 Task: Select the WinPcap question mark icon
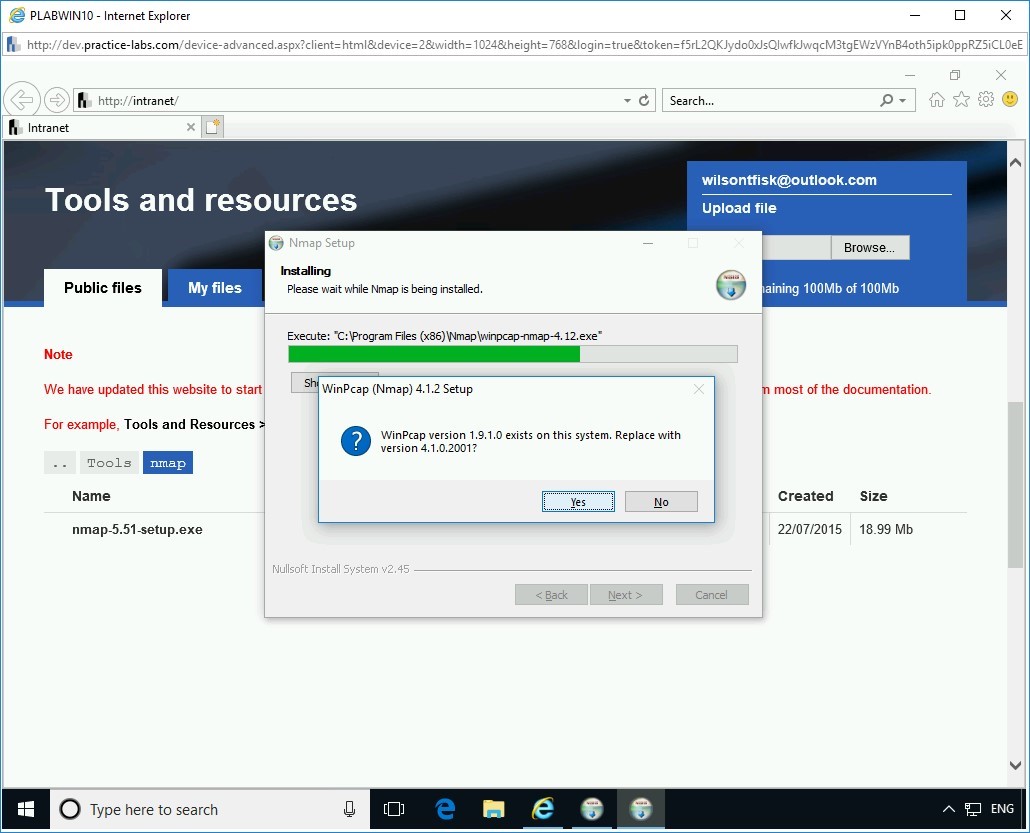tap(355, 441)
